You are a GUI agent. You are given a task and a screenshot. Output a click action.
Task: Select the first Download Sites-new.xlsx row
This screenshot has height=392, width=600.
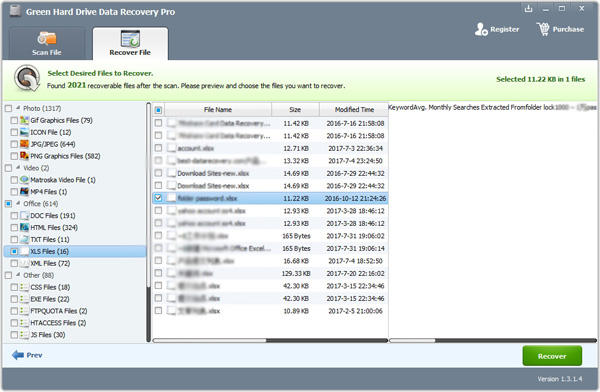point(270,173)
